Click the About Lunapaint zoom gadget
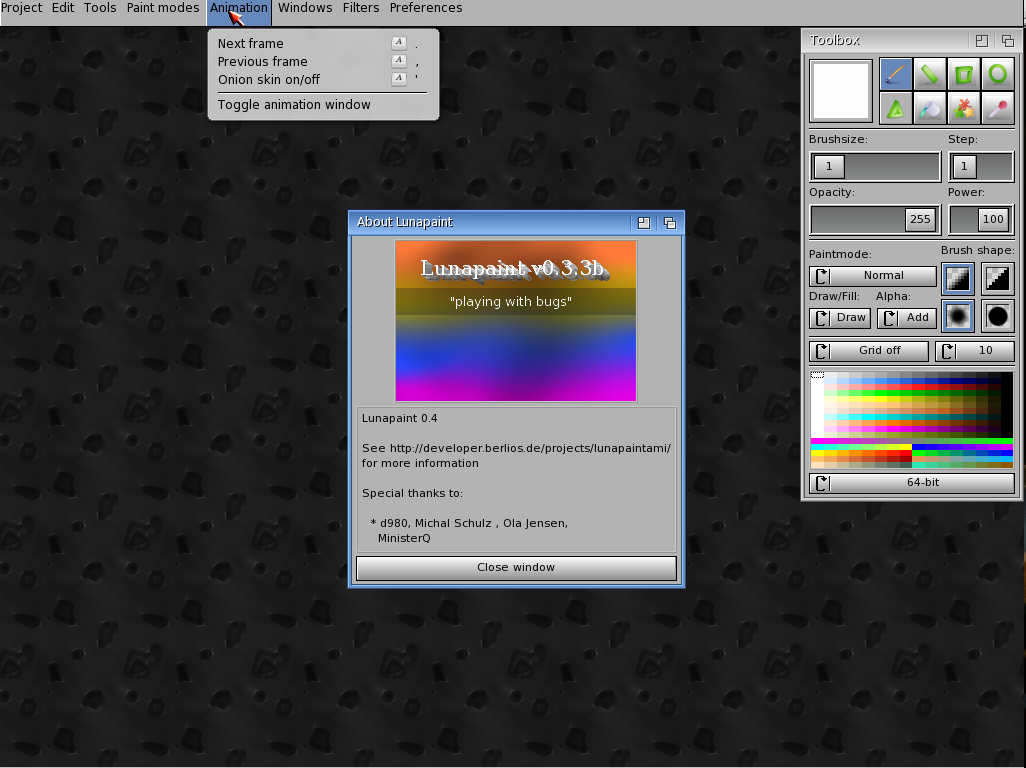Viewport: 1026px width, 768px height. [x=644, y=223]
